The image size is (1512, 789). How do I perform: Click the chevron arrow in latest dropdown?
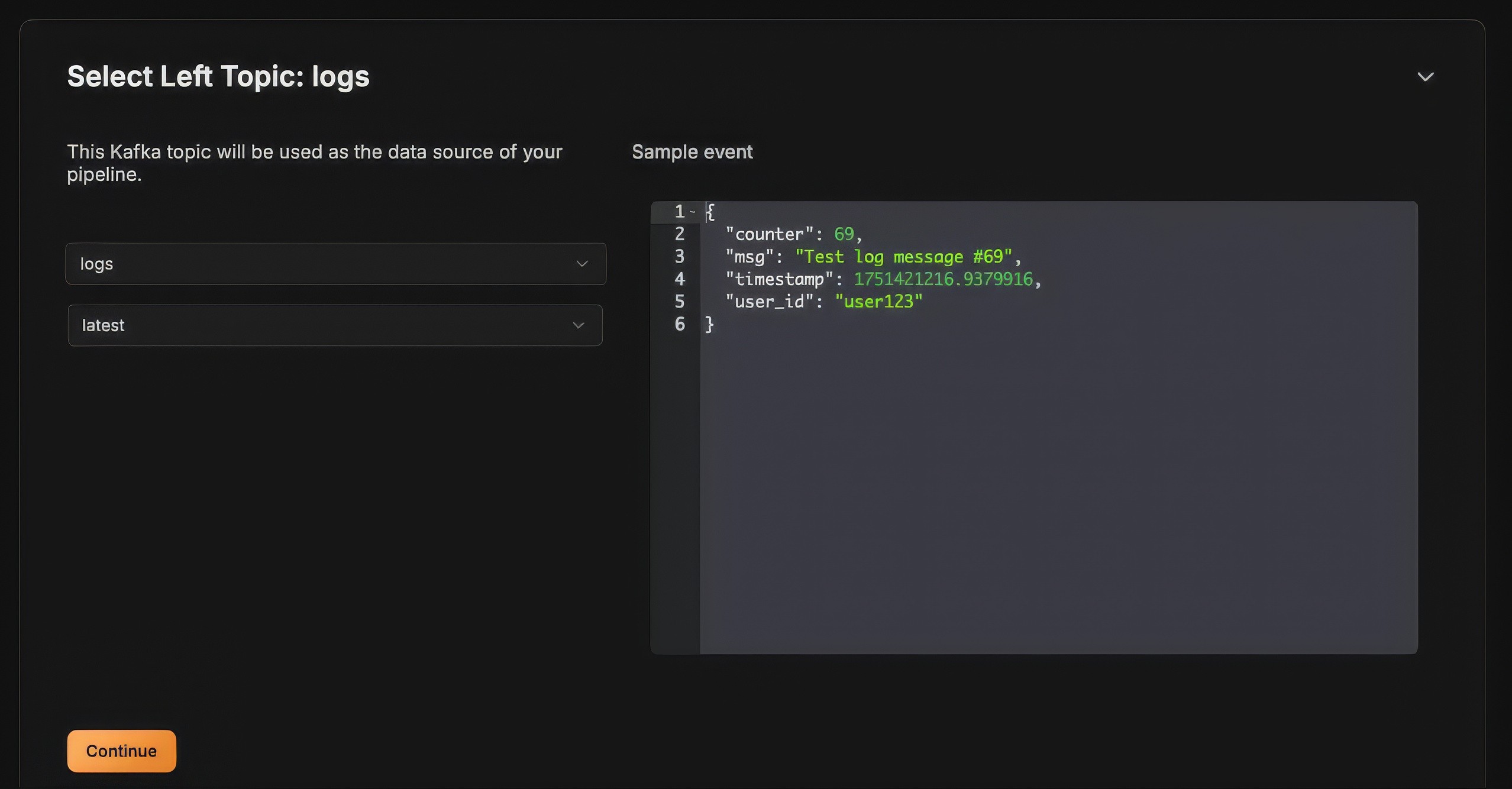[579, 325]
